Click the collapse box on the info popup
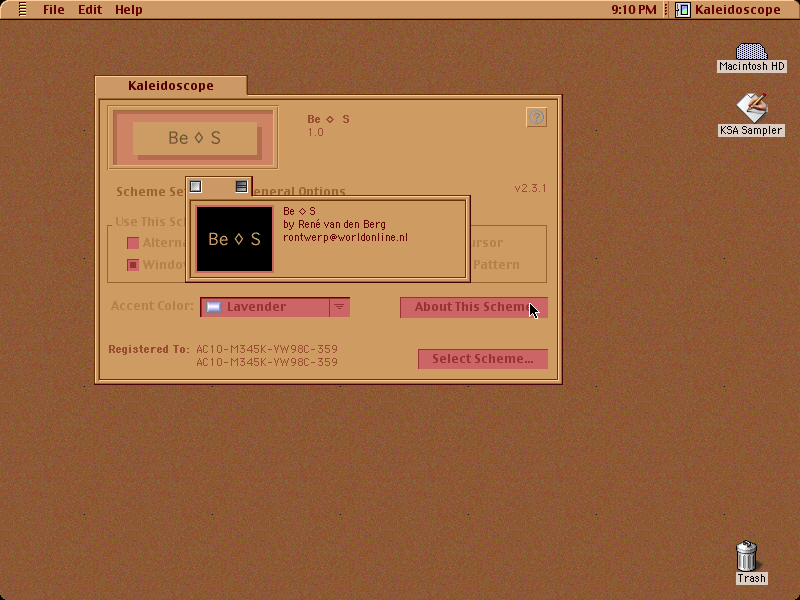The width and height of the screenshot is (800, 600). pos(241,187)
